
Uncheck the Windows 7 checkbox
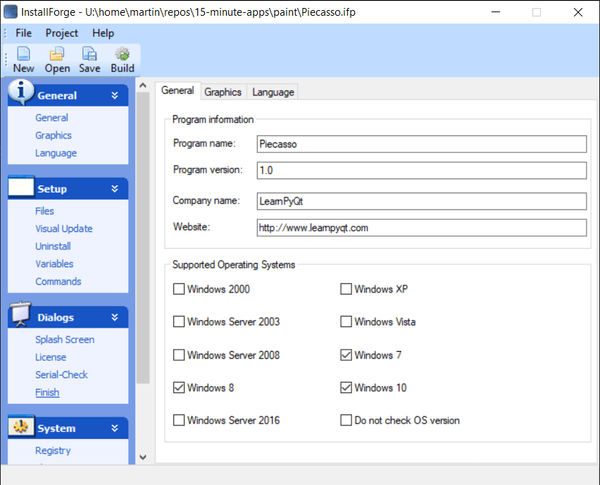tap(346, 355)
